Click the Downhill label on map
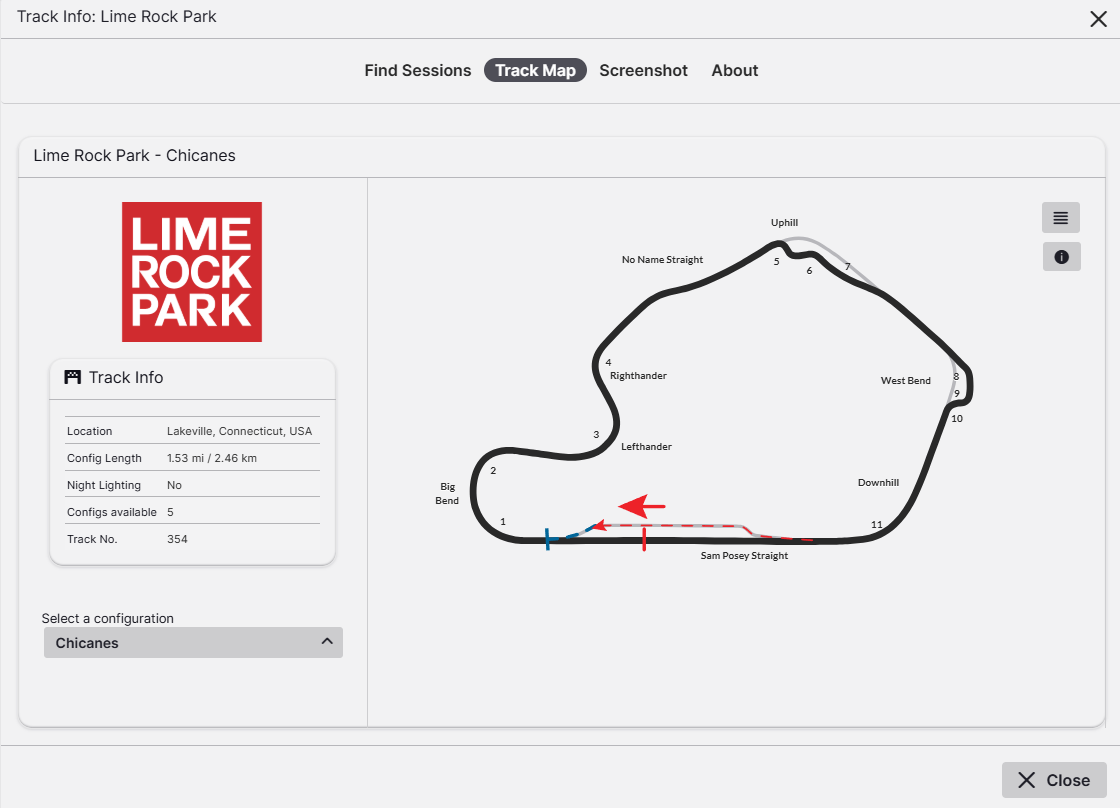 (879, 483)
